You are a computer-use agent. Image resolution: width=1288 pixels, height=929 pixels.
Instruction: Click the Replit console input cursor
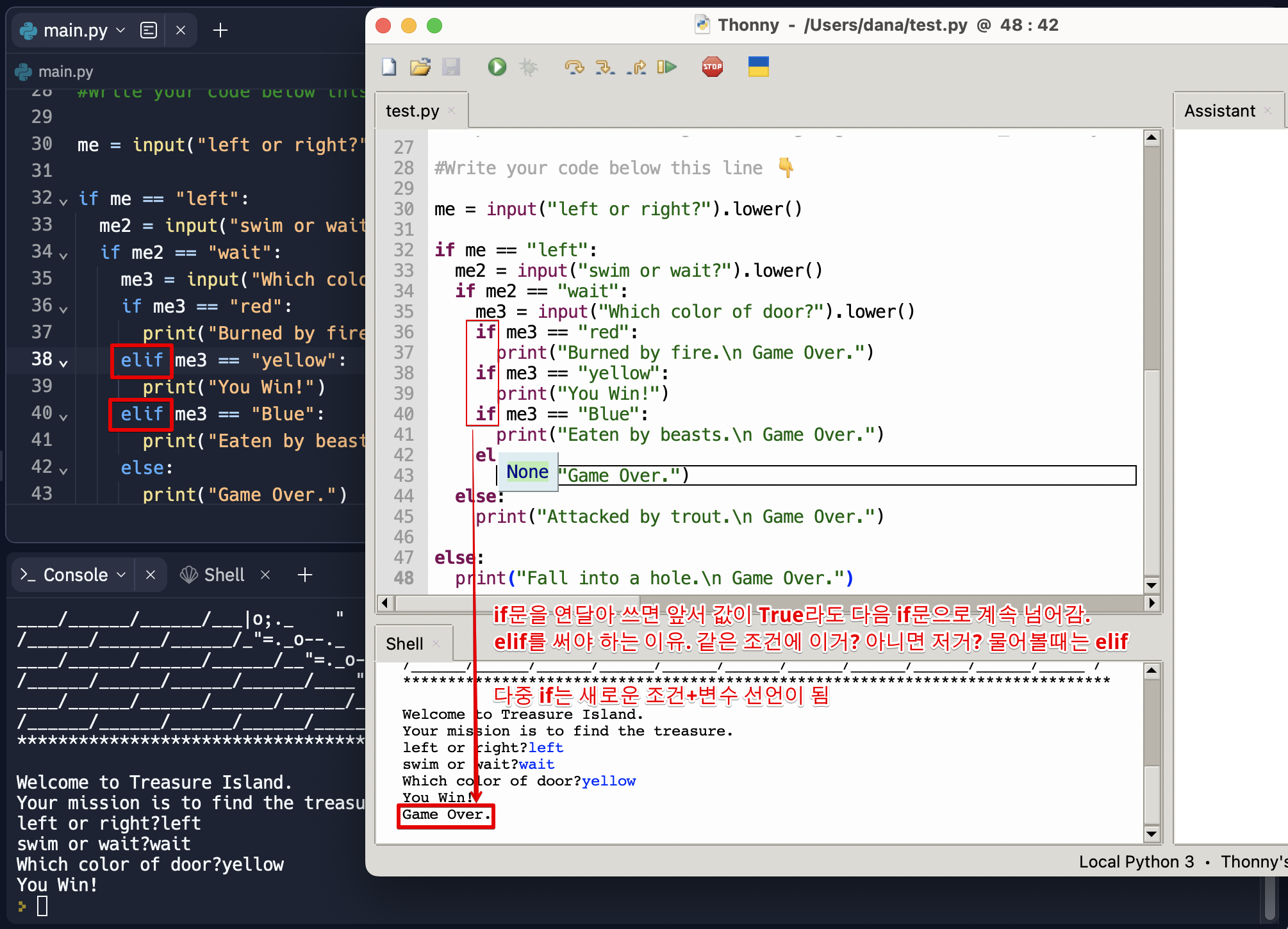(42, 905)
